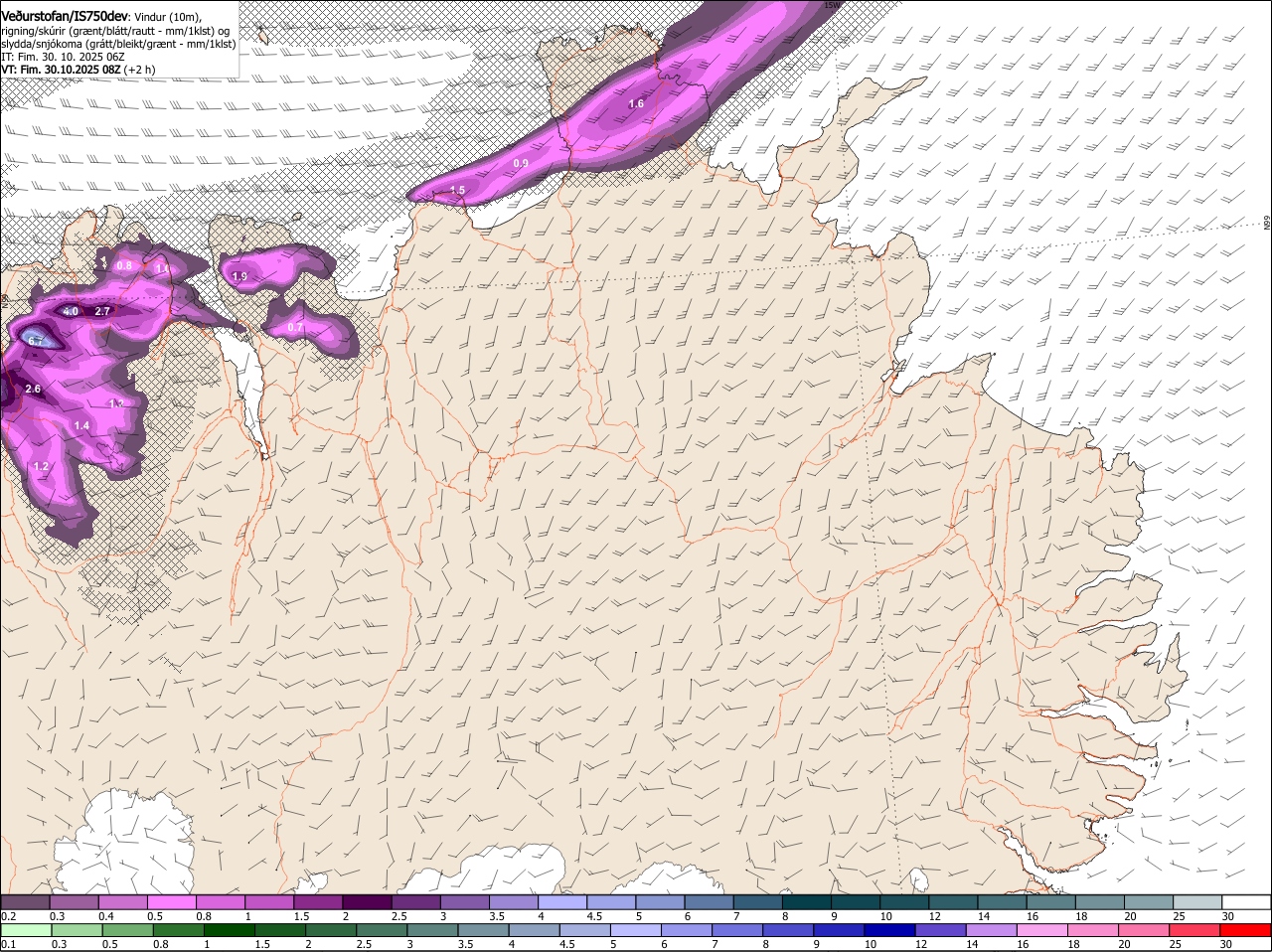Click the 0.1 label on the lower scale
1272x952 pixels.
tap(8, 944)
